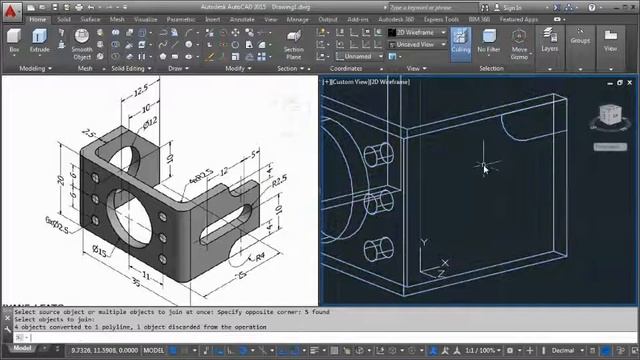Click the Save icon in quick access toolbar

[55, 7]
